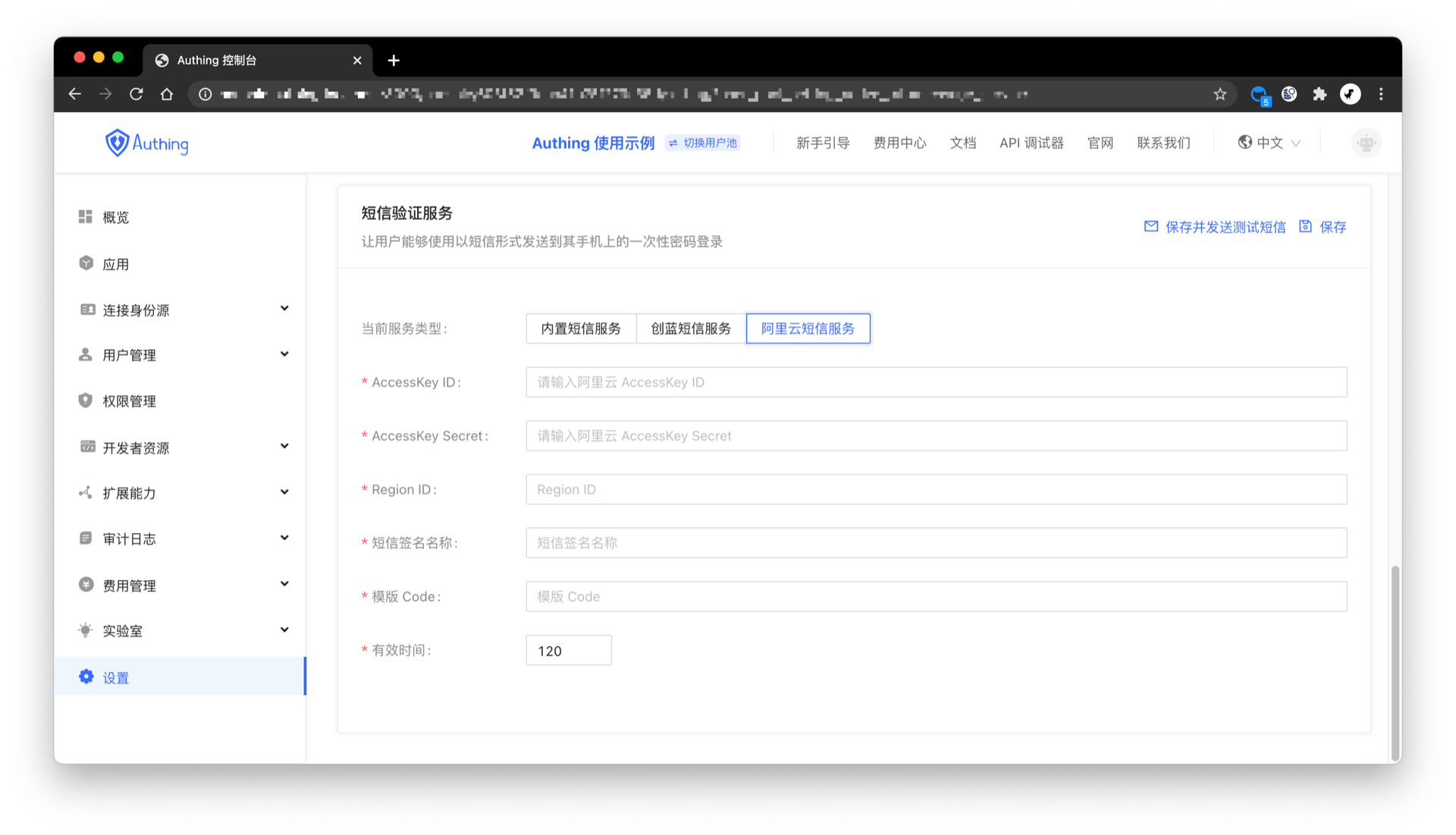Select 阿里云短信服务 service type

pos(808,328)
